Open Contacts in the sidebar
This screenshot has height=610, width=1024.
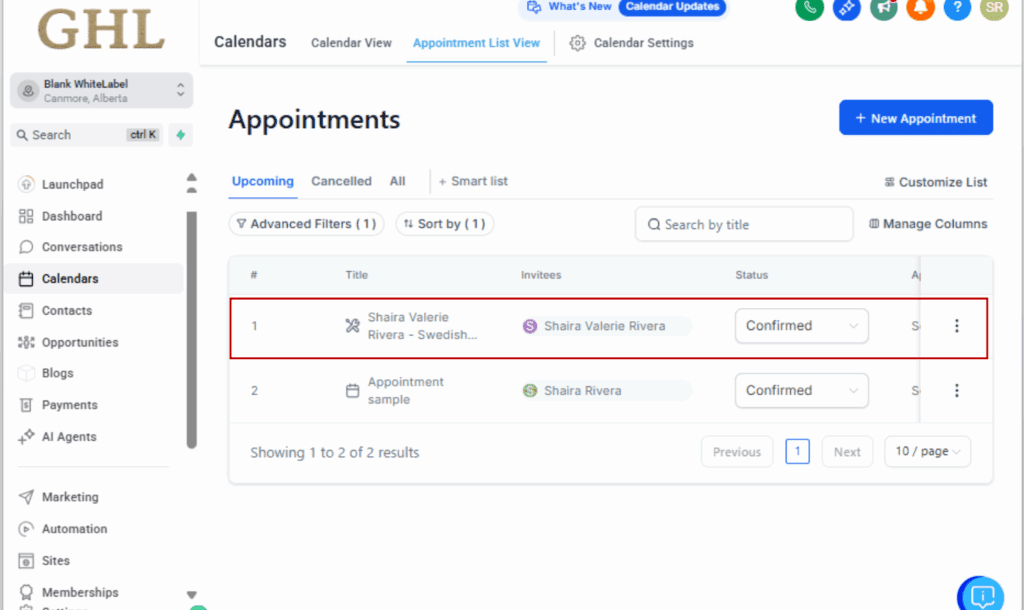[x=66, y=311]
